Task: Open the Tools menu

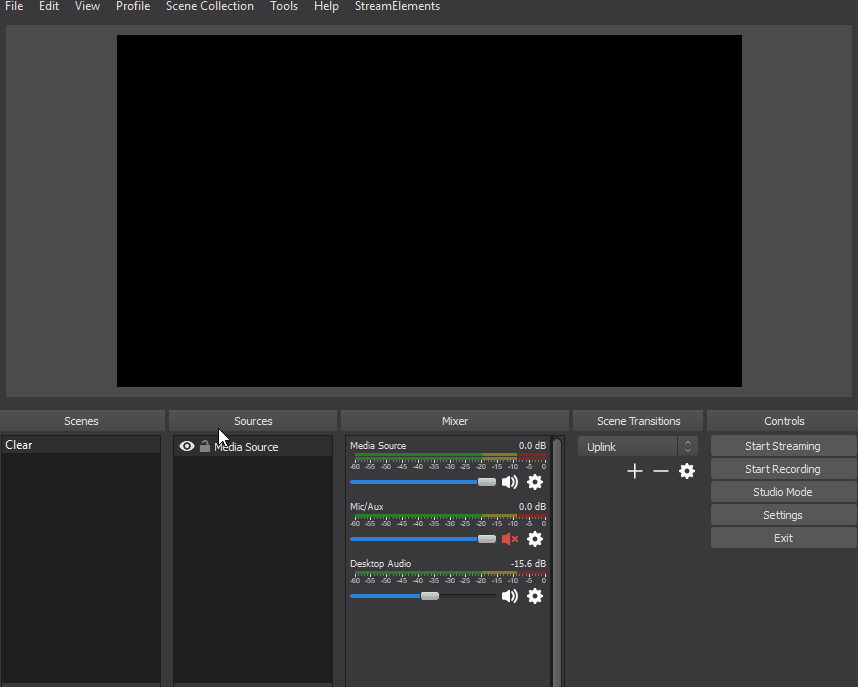Action: point(284,7)
